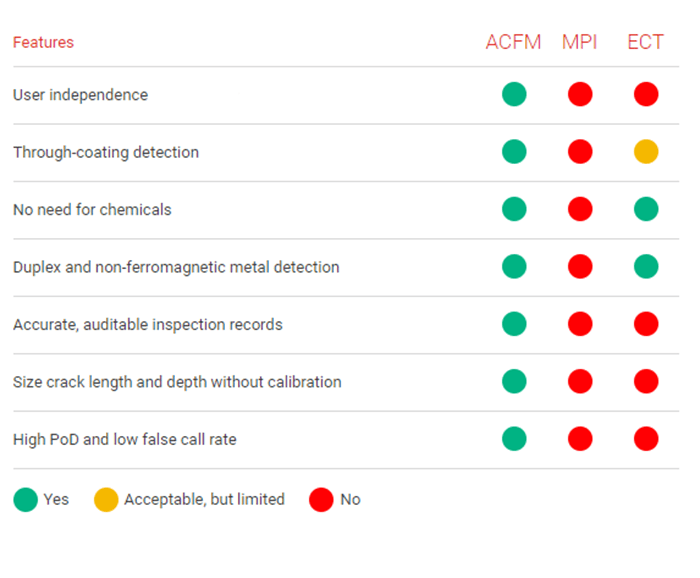The height and width of the screenshot is (578, 700).
Task: Click the MPI column header
Action: (580, 42)
